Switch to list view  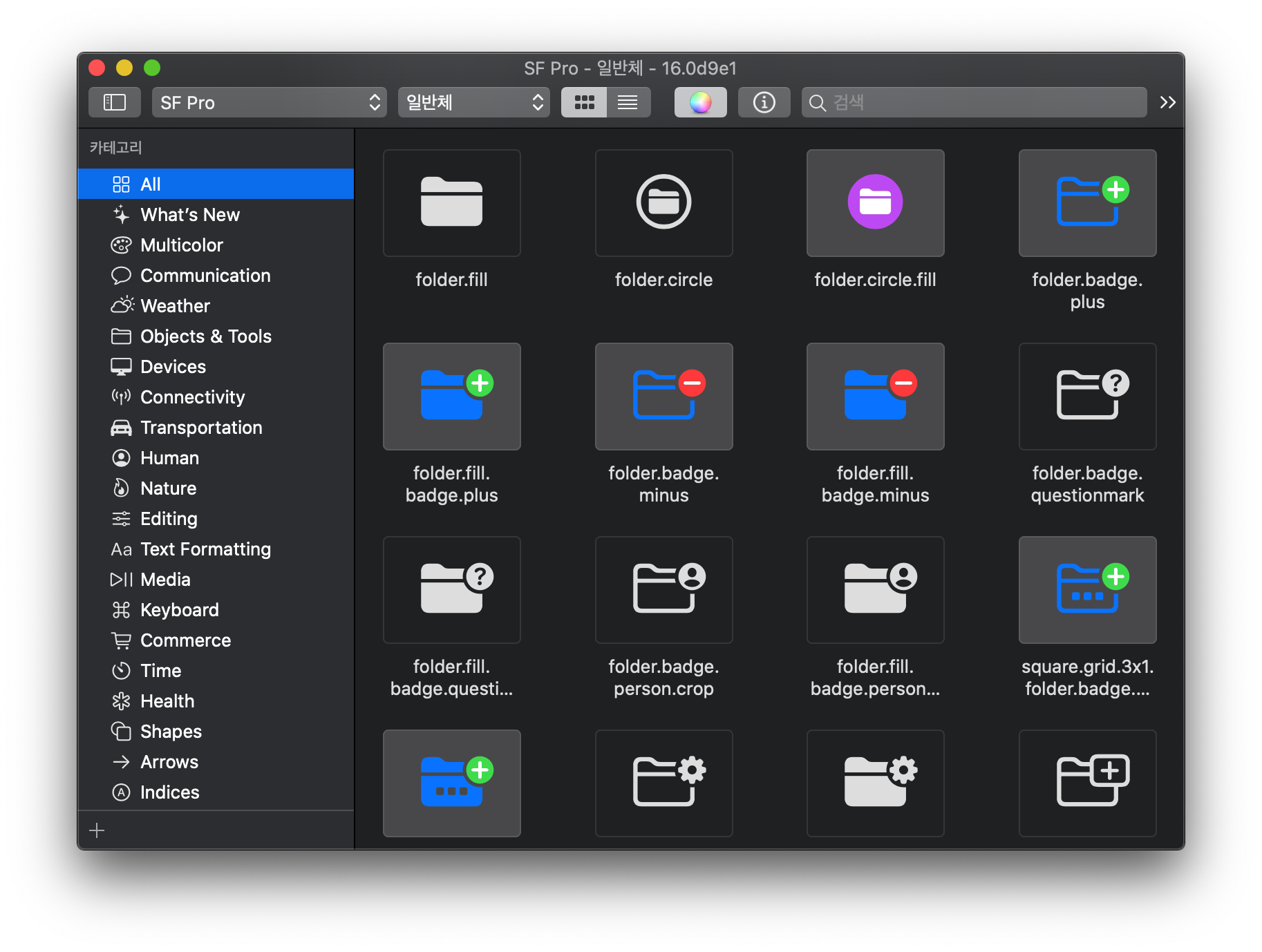click(628, 102)
